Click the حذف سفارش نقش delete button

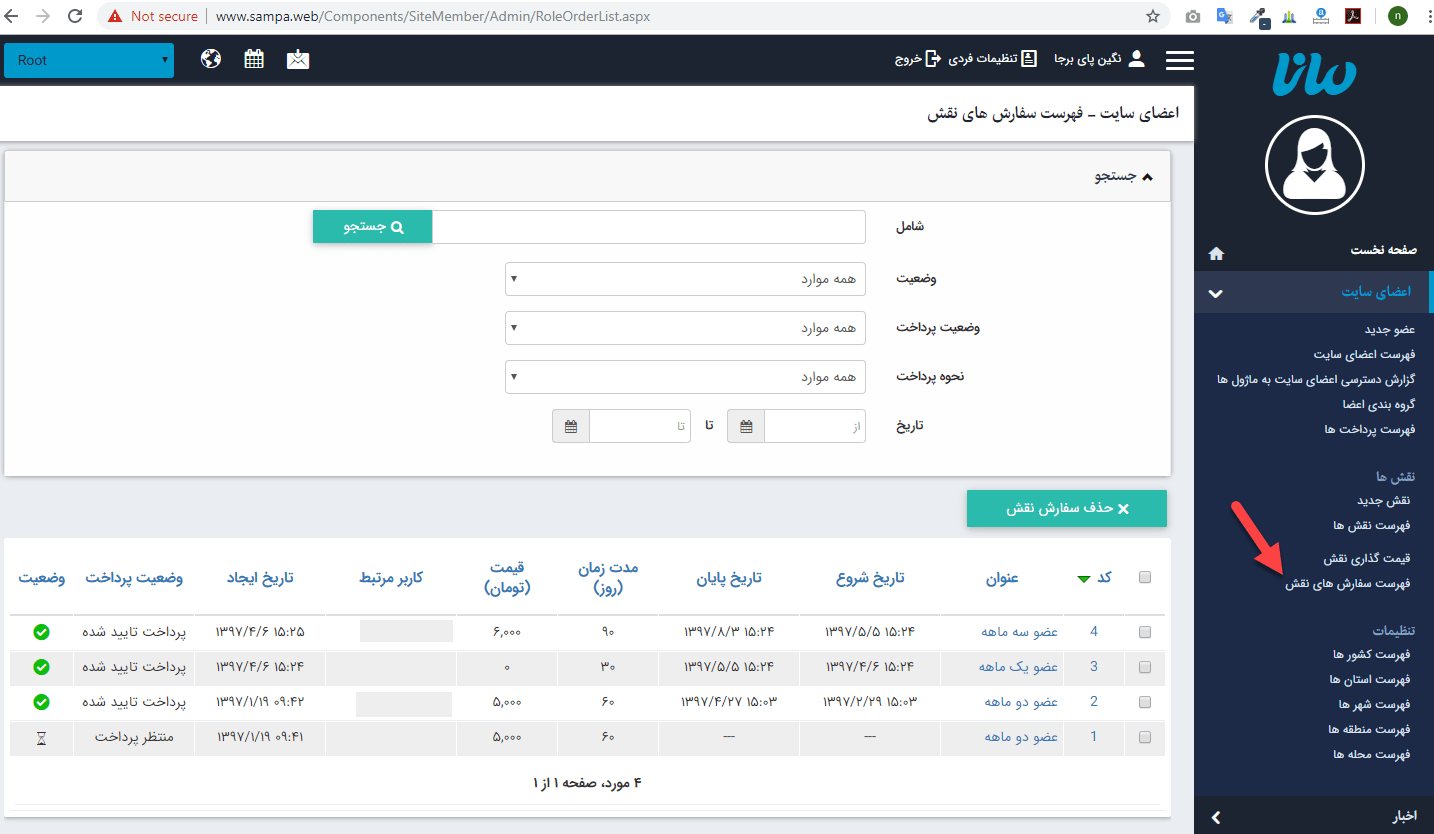tap(1066, 508)
